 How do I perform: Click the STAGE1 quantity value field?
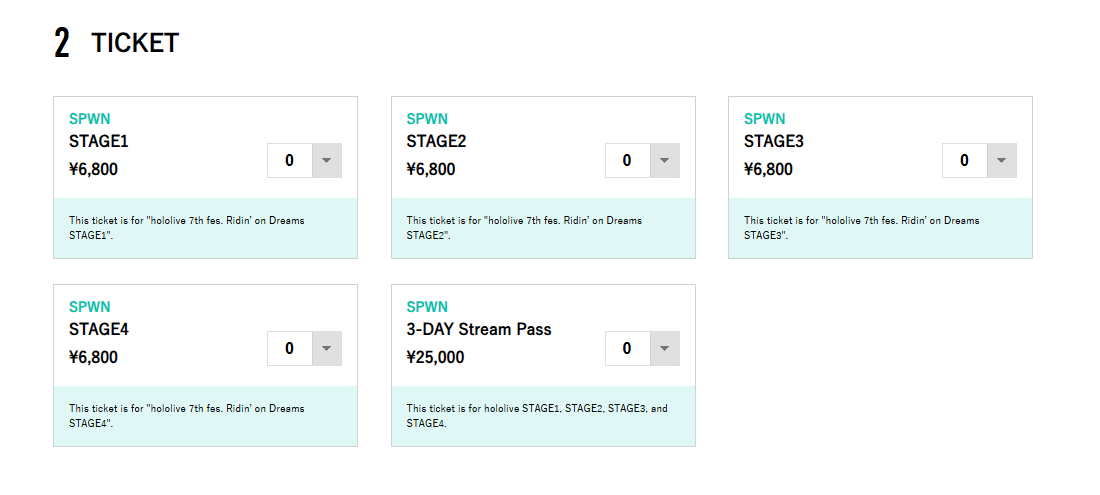(x=290, y=161)
